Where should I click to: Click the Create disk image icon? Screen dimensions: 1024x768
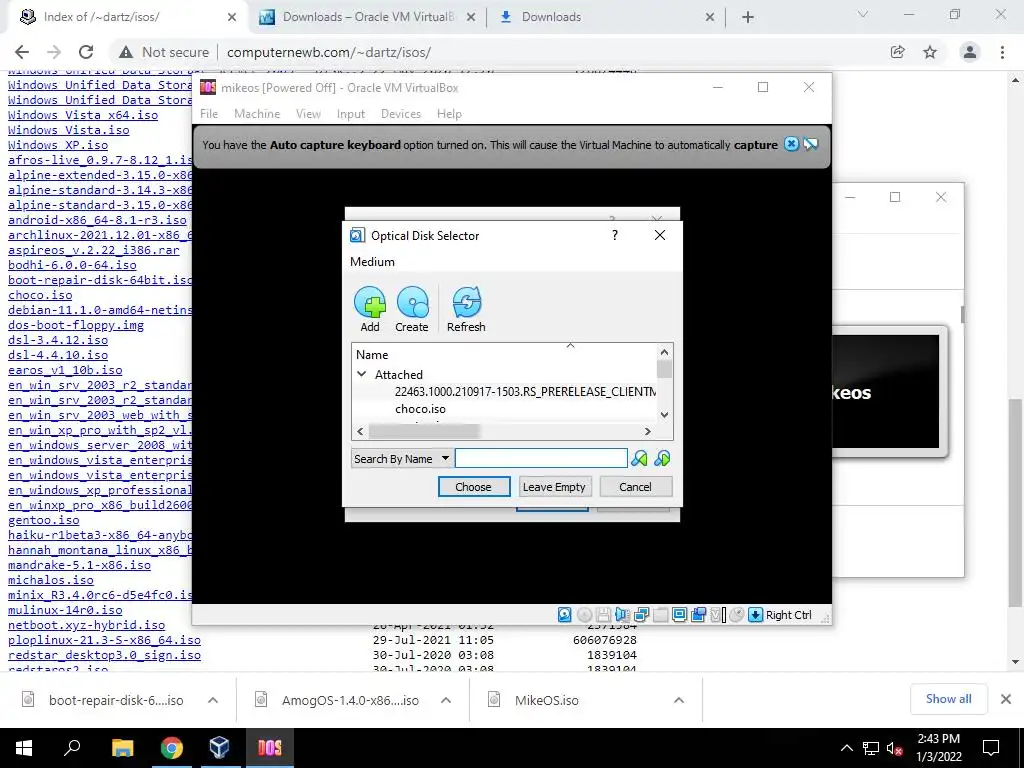point(412,303)
